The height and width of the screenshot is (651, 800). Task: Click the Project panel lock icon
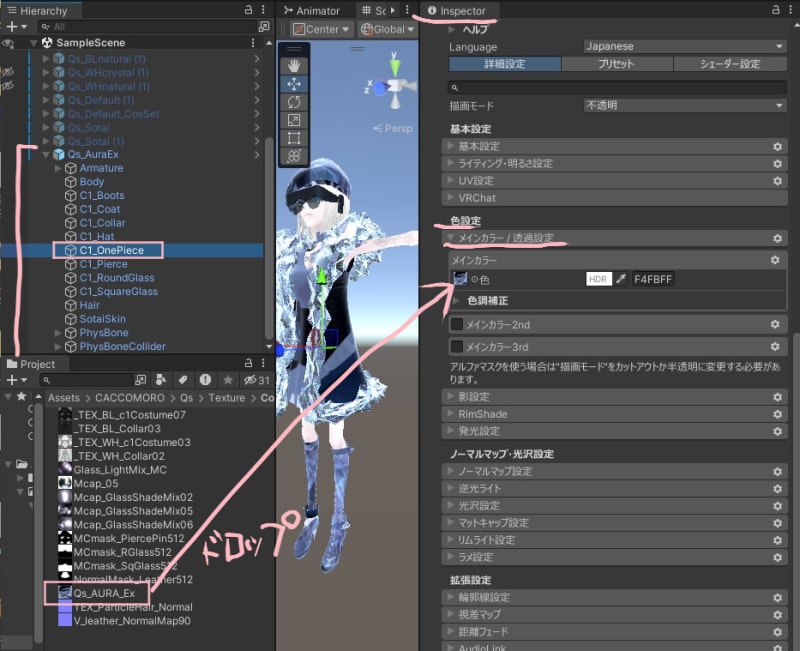coord(248,364)
